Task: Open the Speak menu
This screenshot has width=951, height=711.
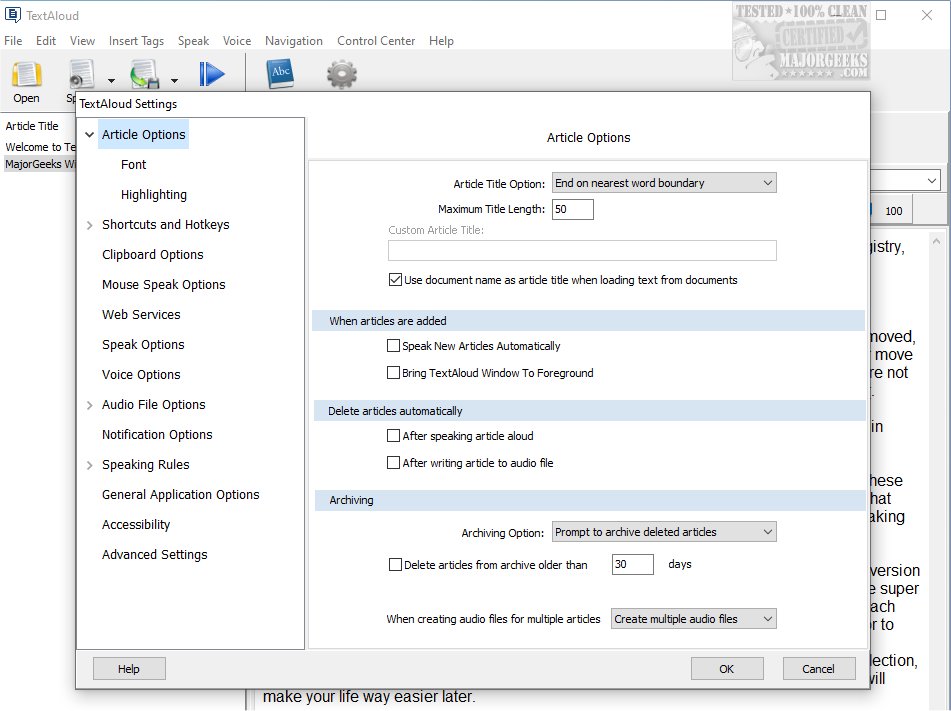Action: pos(193,41)
